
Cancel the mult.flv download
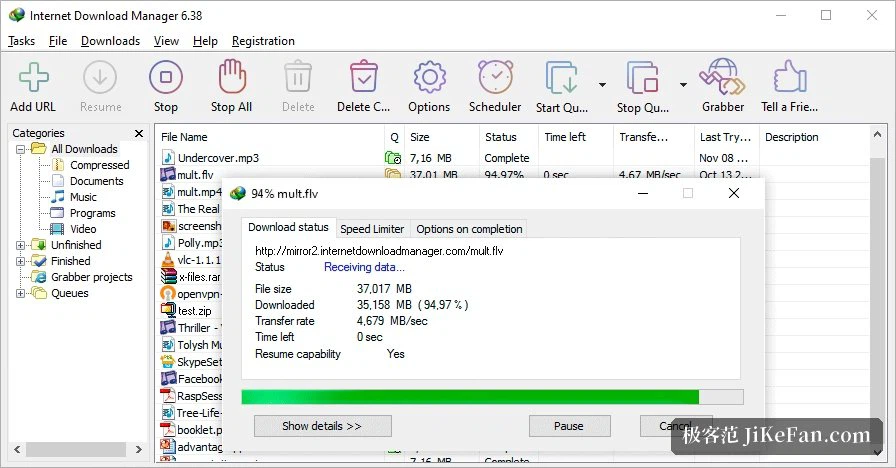click(676, 426)
